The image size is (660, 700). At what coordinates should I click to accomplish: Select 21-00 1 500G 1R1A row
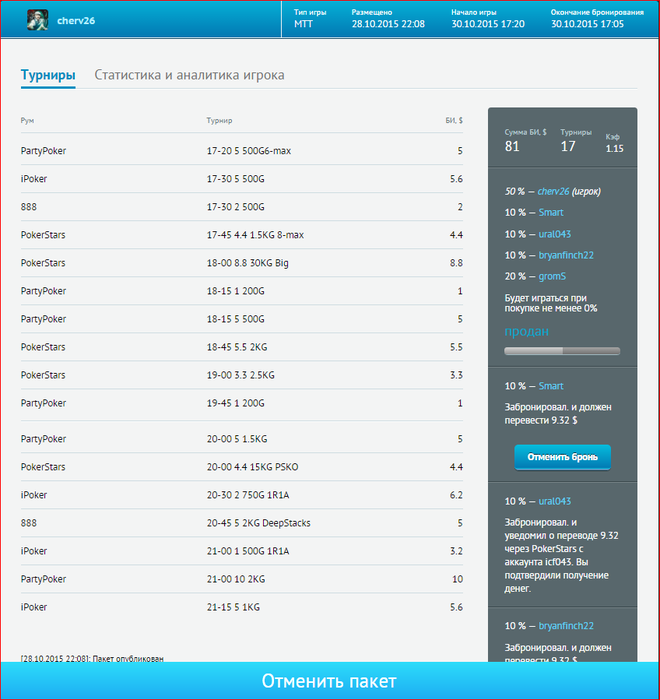click(x=242, y=551)
